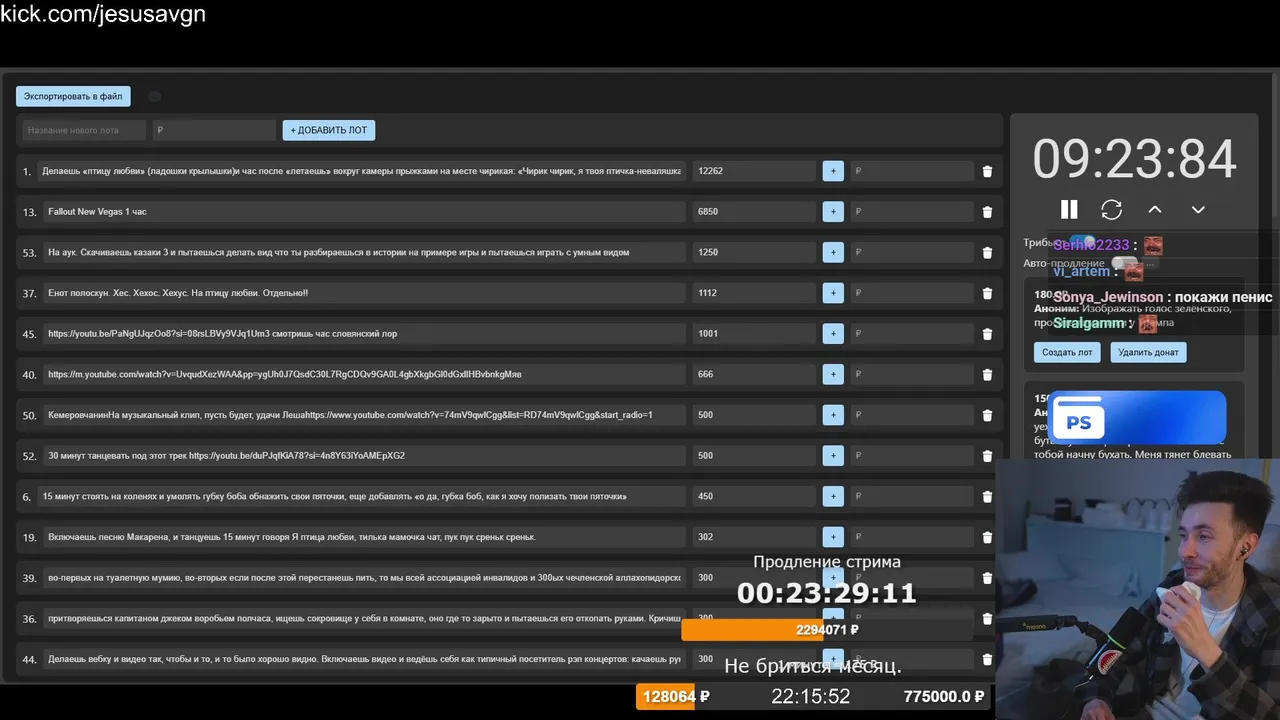Click the add-amount ruble field for lot 1
This screenshot has width=1280, height=720.
[x=912, y=171]
